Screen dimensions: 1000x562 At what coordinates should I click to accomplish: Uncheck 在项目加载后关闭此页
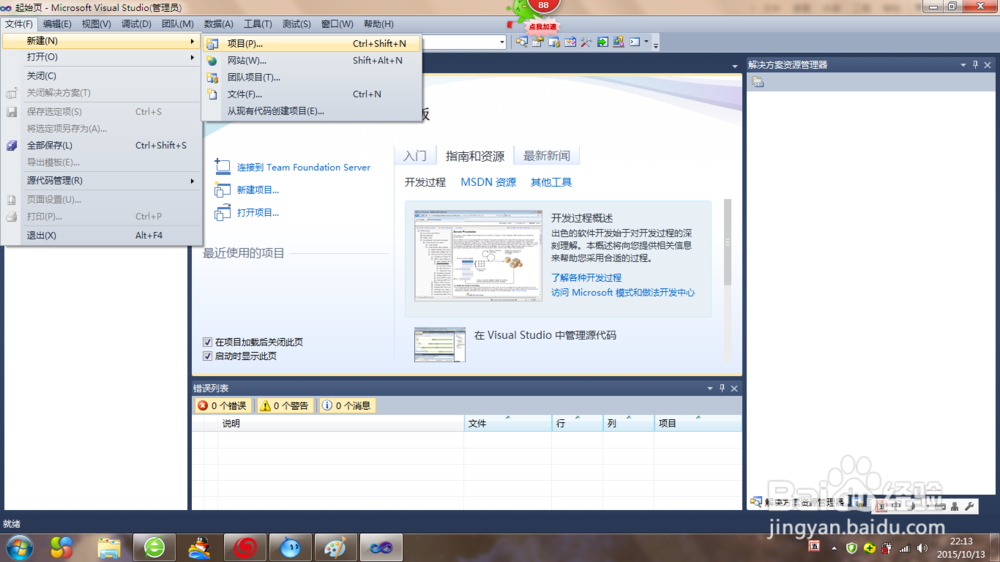click(x=207, y=342)
